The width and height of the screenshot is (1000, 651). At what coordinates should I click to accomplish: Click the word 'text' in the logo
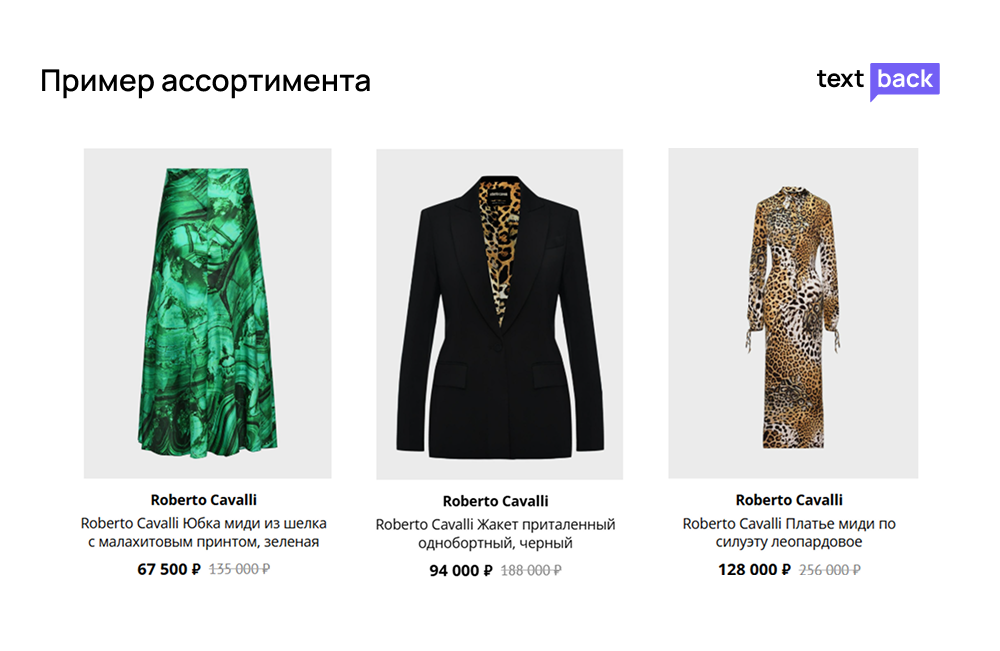pyautogui.click(x=840, y=79)
